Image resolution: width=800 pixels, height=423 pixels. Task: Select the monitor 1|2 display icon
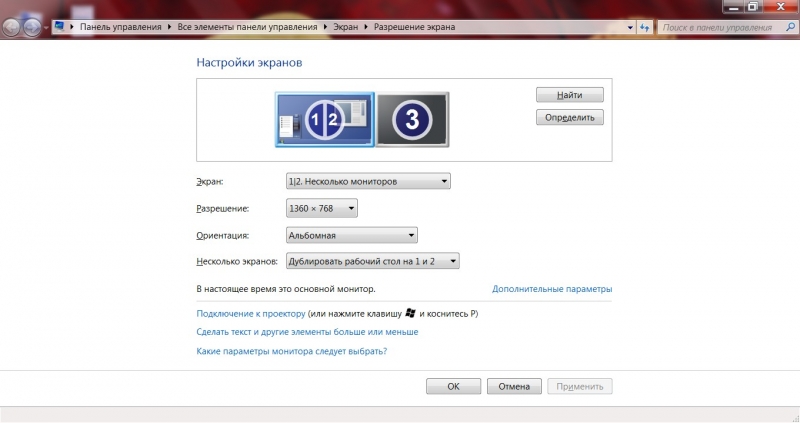(x=324, y=119)
